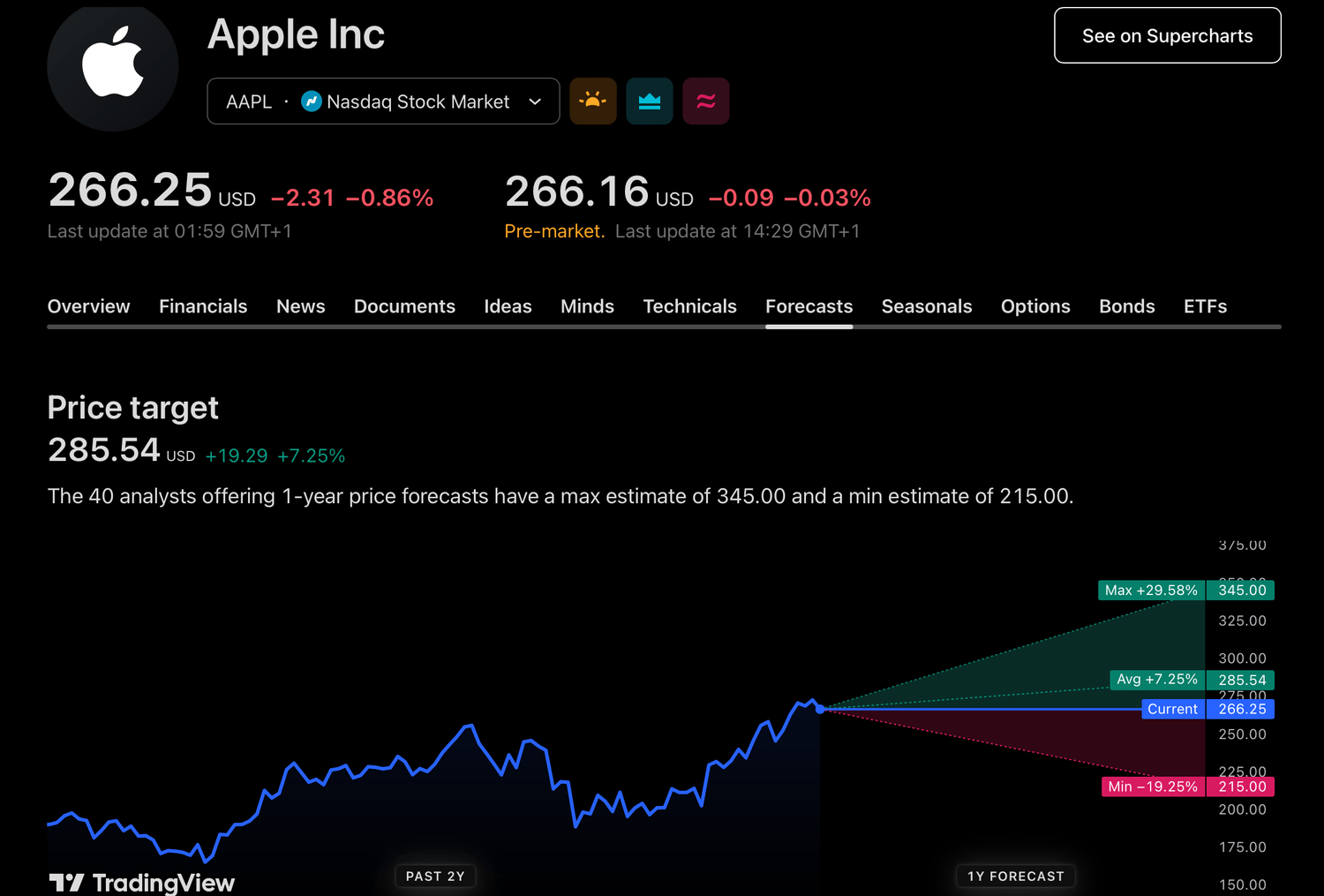Switch to the Options tab
The image size is (1324, 896).
[x=1034, y=306]
